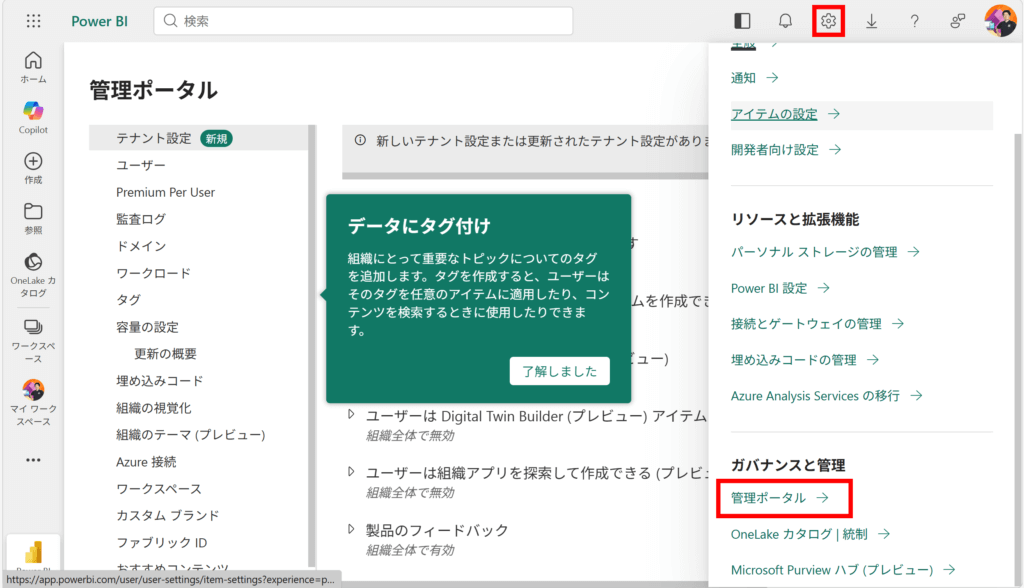This screenshot has width=1024, height=588.
Task: Expand the product feedback setting
Action: point(351,529)
